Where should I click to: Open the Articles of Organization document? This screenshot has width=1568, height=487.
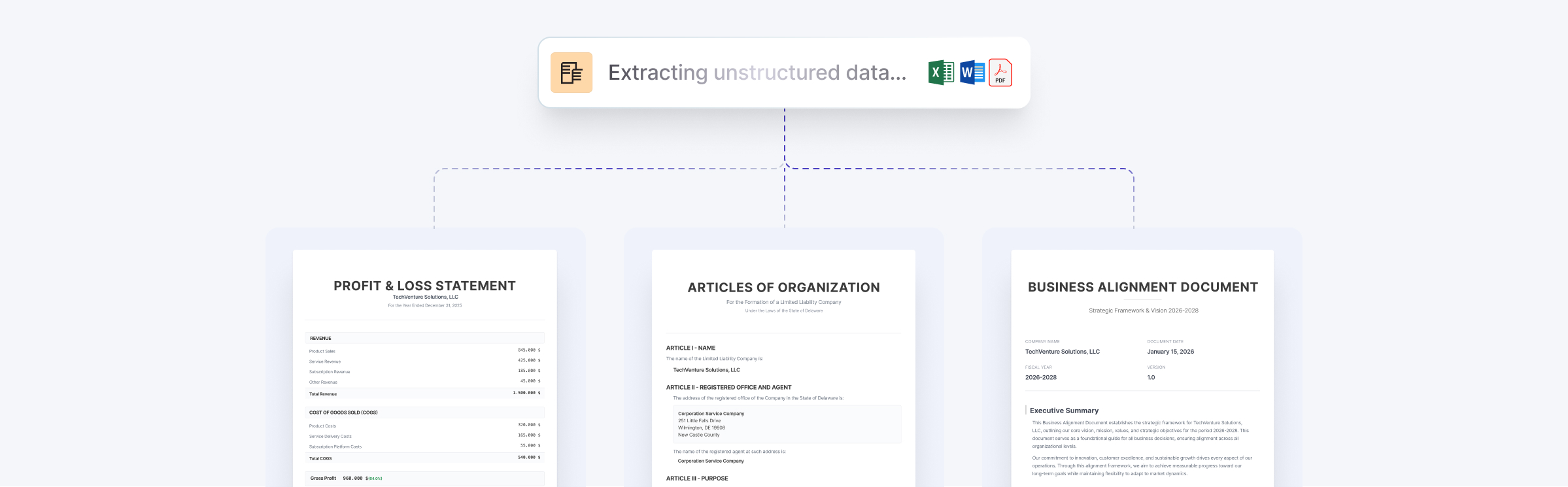783,288
